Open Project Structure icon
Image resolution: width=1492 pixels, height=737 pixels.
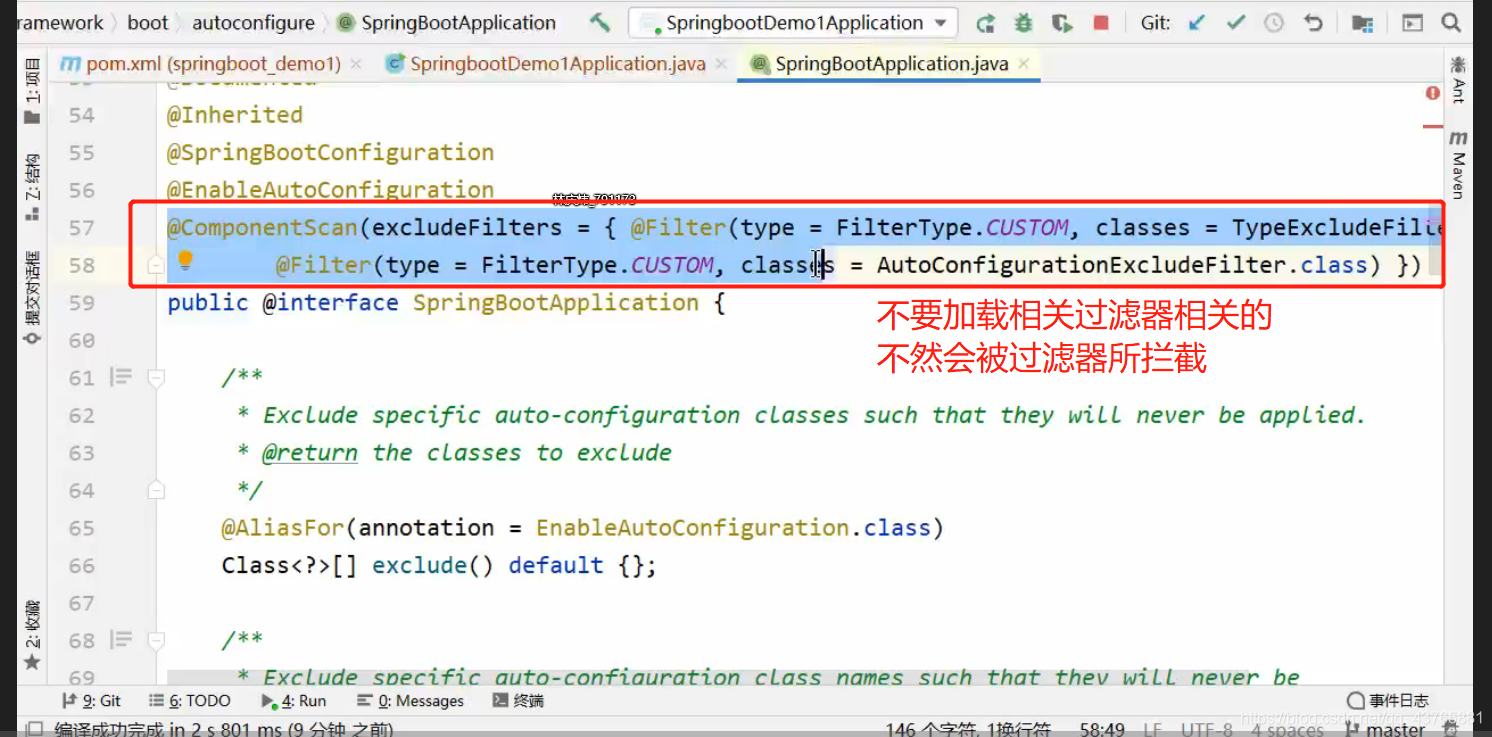(x=1362, y=23)
